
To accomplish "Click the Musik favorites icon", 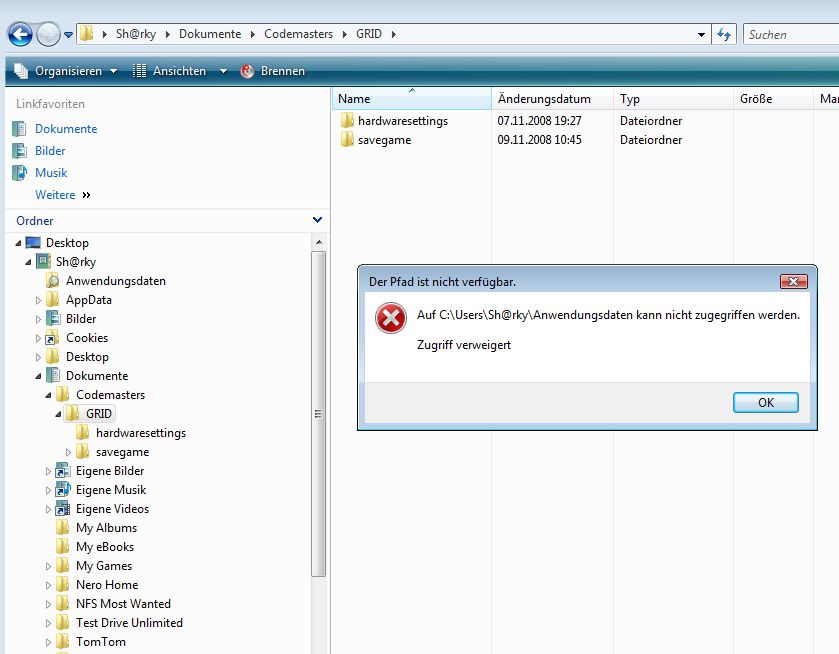I will [20, 173].
